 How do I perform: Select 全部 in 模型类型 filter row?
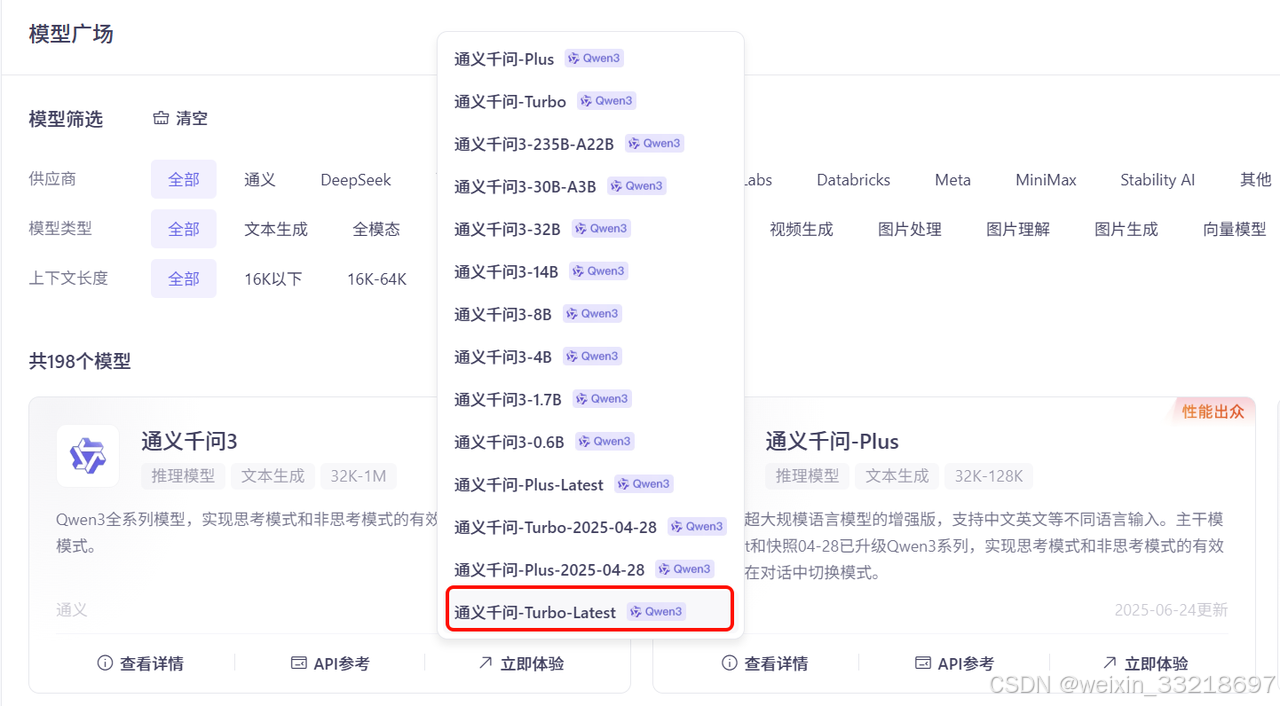184,229
